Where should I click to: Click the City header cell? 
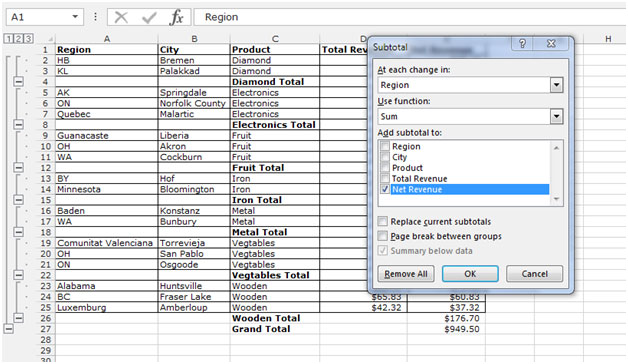[x=194, y=50]
